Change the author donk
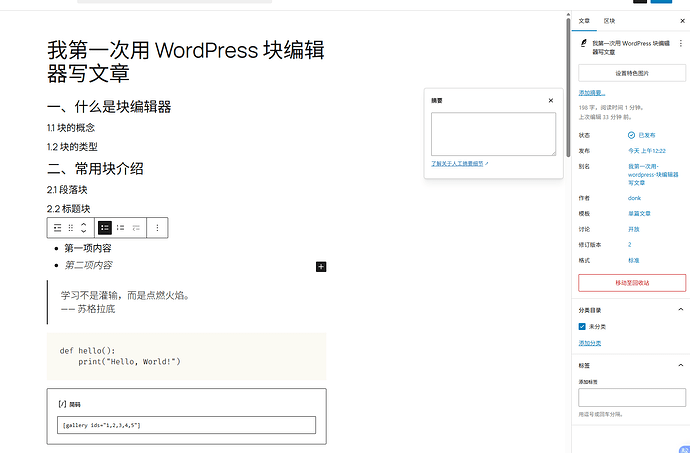 pos(635,198)
